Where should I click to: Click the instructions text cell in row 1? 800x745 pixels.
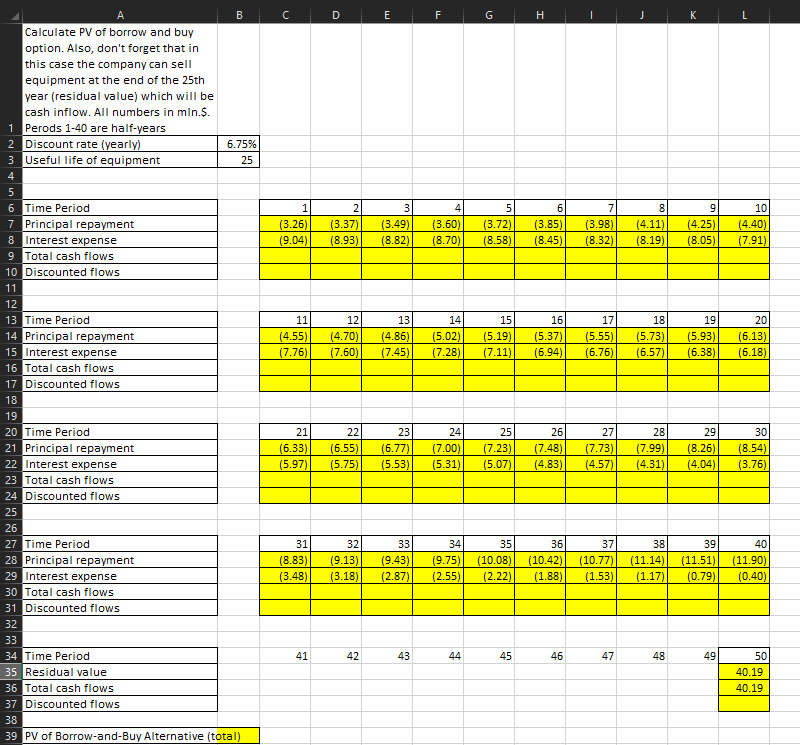[120, 80]
